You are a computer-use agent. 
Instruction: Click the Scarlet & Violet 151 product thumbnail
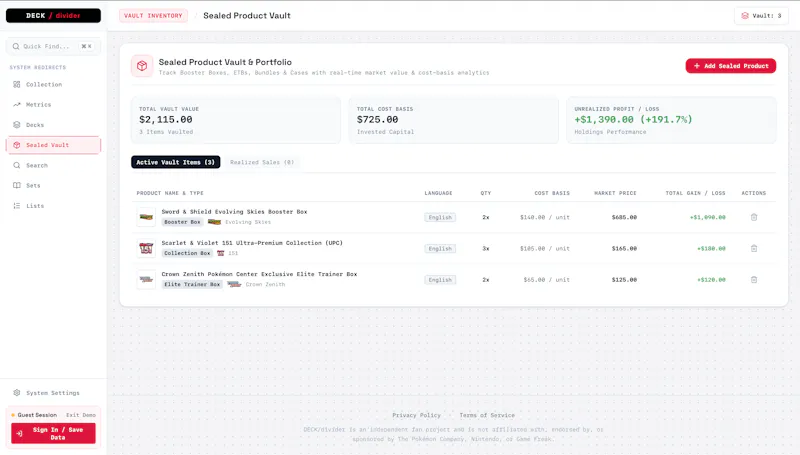pos(146,248)
